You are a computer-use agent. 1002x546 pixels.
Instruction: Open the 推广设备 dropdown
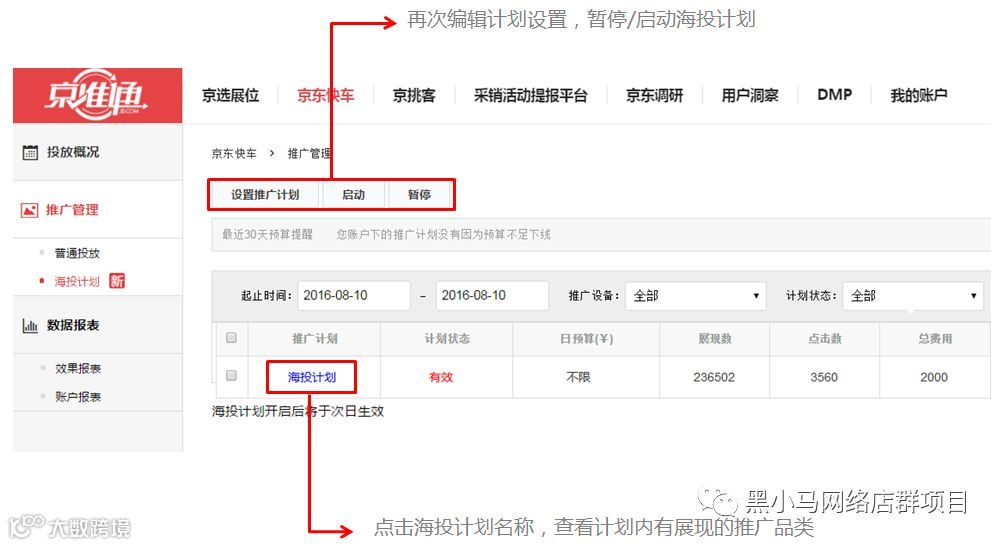pyautogui.click(x=695, y=295)
